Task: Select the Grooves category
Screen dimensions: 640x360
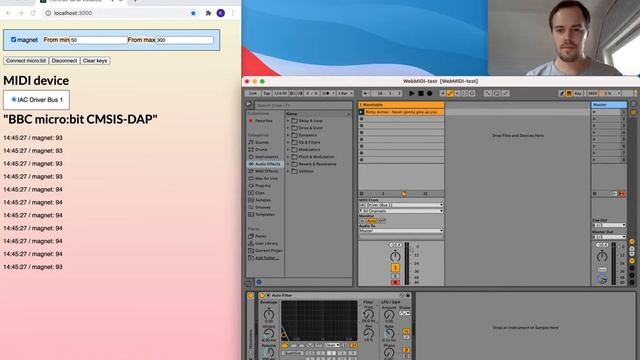Action: click(x=262, y=207)
